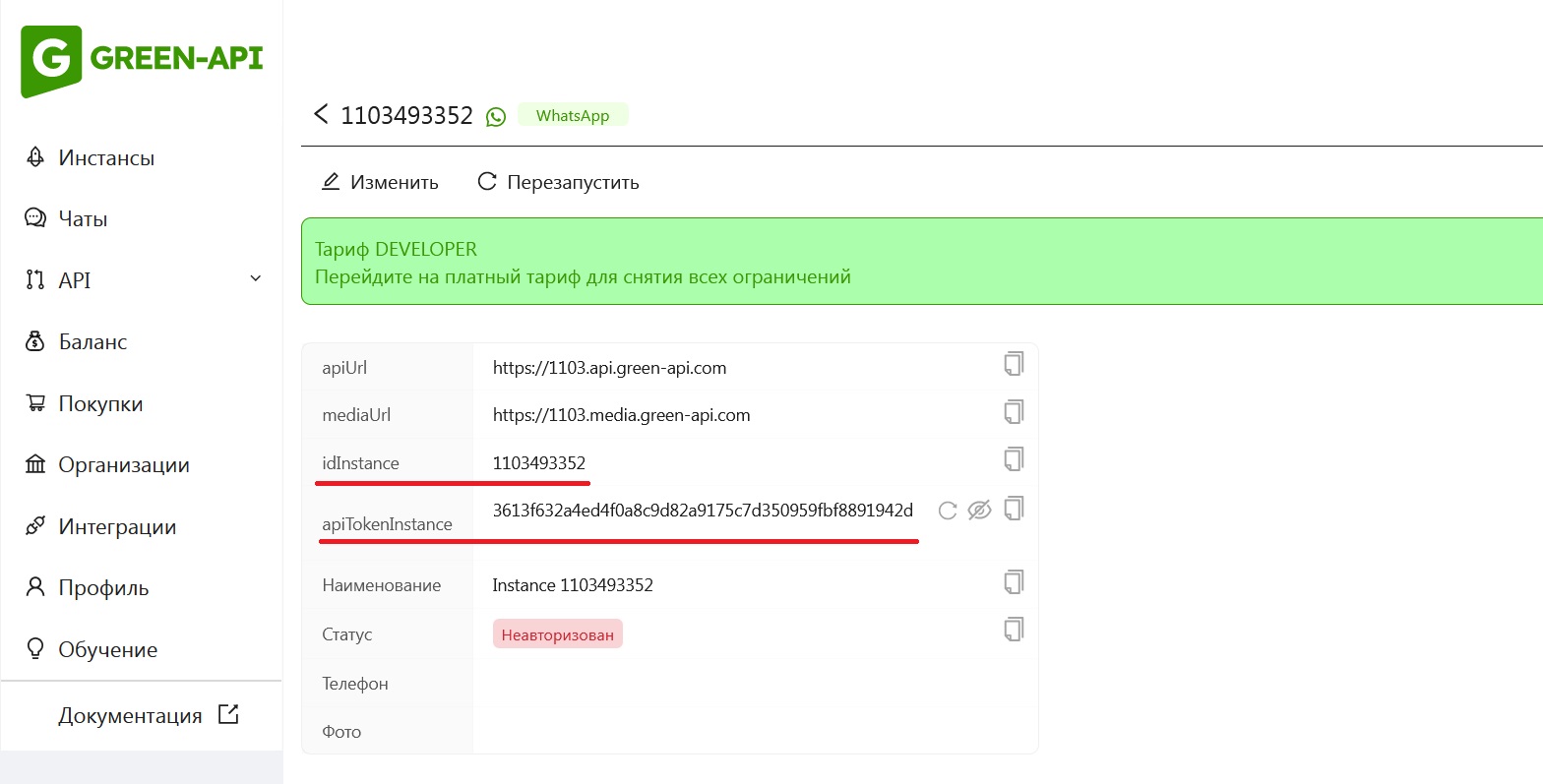The width and height of the screenshot is (1543, 784).
Task: Open the Чаты section
Action: 83,219
